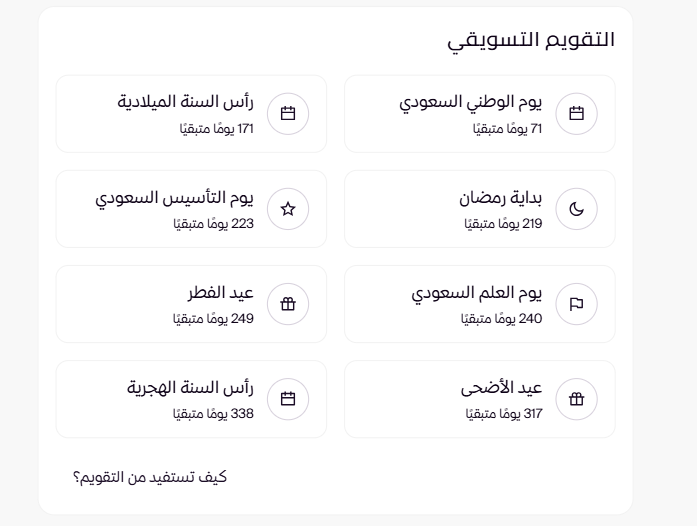
Task: Click the star icon for يوم التأسيس السعودي
Action: pos(288,209)
